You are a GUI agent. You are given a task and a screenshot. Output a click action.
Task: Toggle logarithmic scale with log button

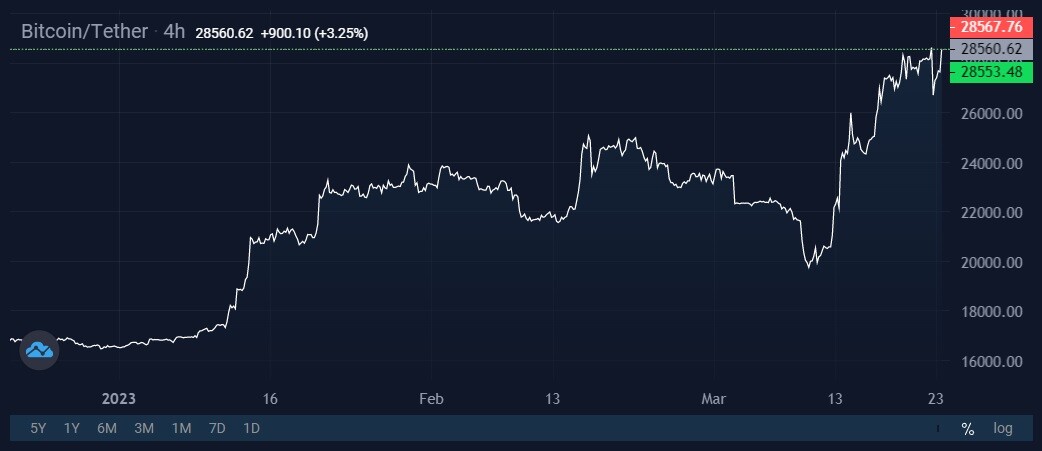[x=1003, y=428]
